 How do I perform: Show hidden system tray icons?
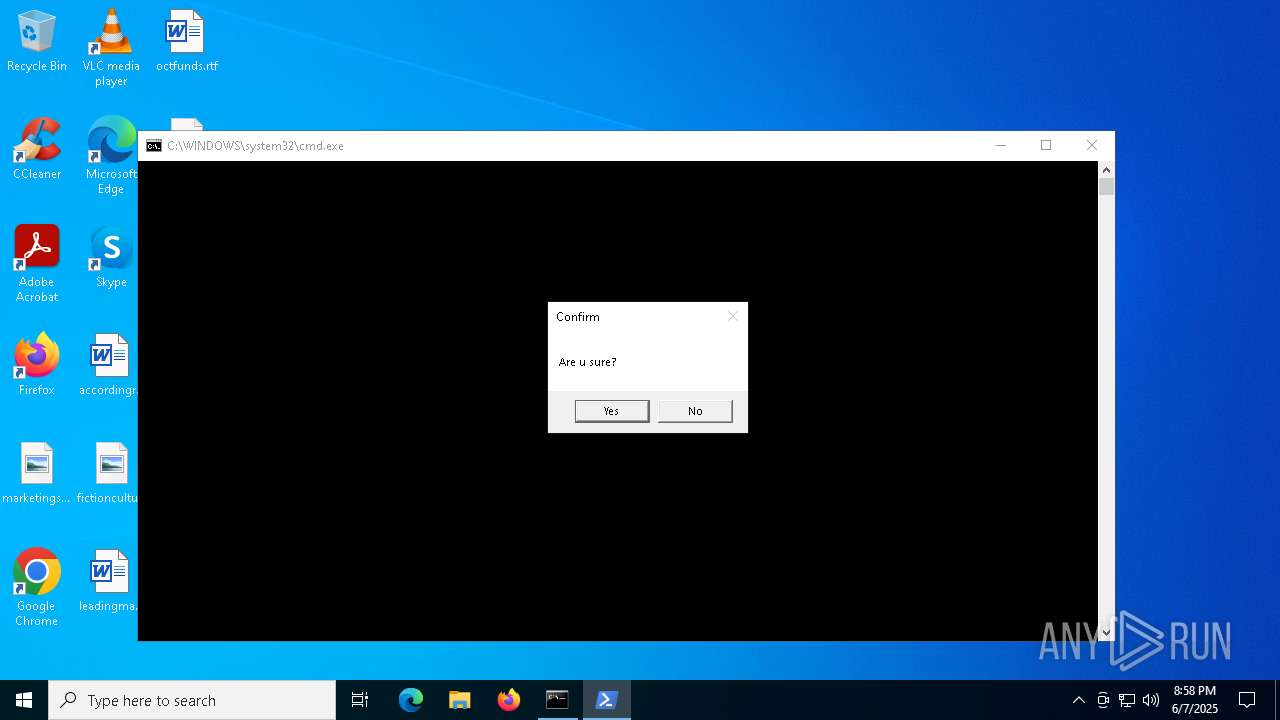(1078, 700)
